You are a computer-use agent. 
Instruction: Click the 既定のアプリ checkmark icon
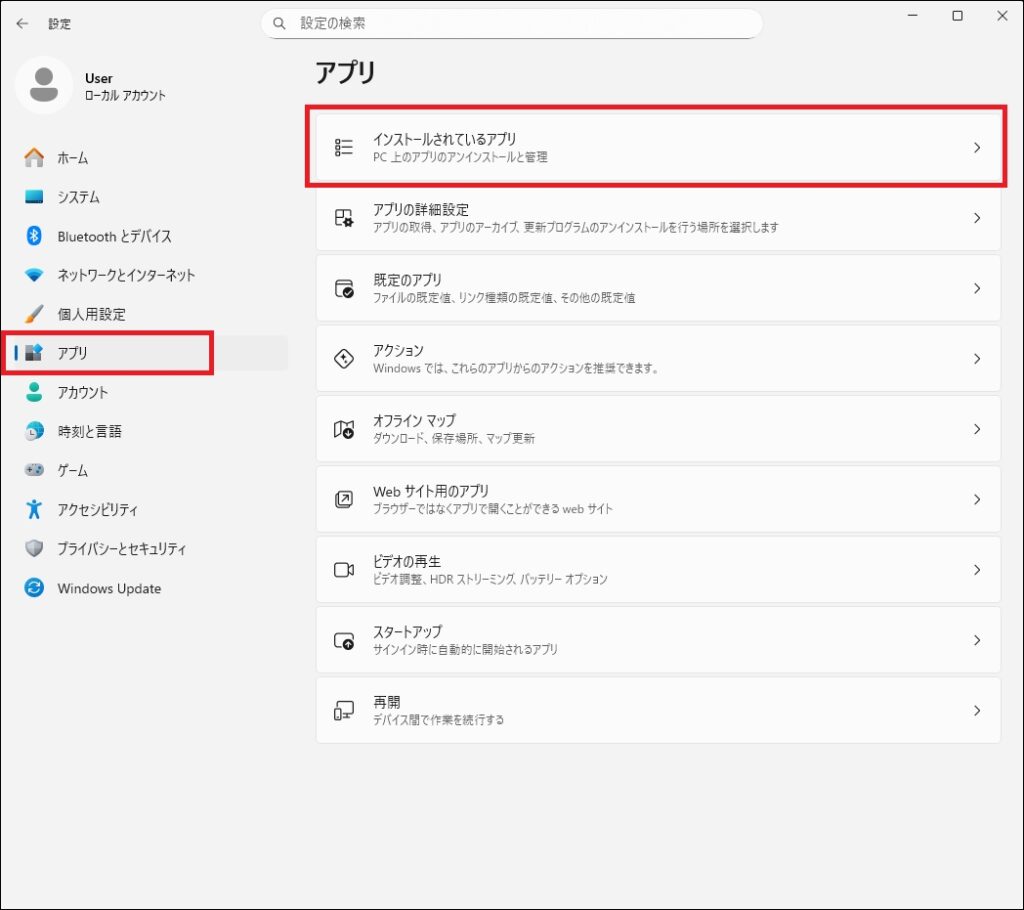pos(344,287)
